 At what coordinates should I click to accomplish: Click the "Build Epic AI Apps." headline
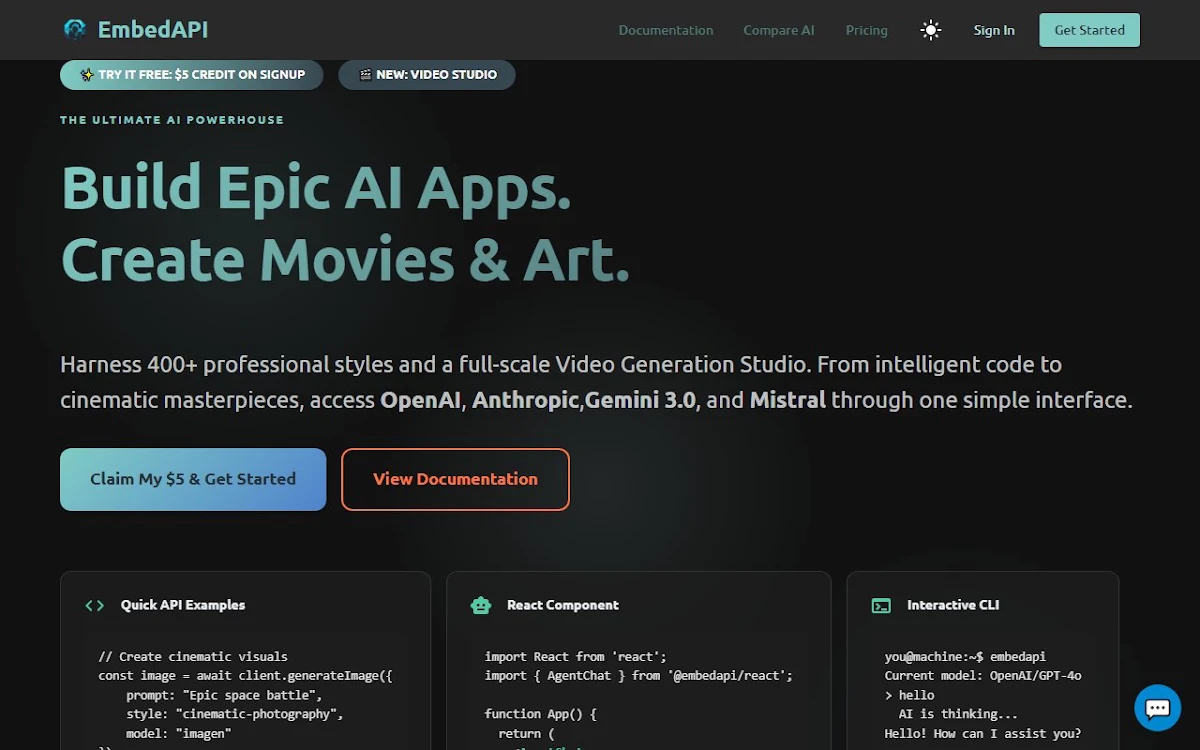click(317, 188)
